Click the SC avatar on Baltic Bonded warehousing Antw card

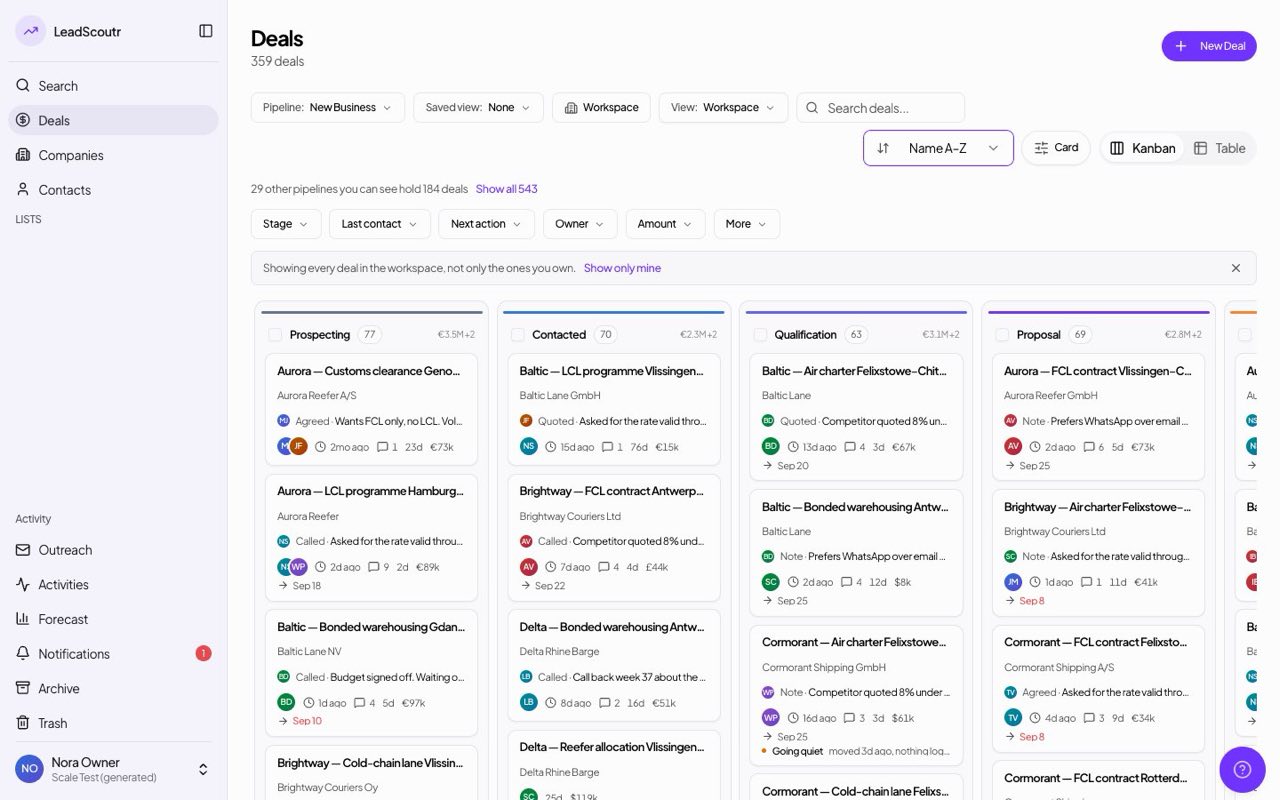tap(771, 582)
